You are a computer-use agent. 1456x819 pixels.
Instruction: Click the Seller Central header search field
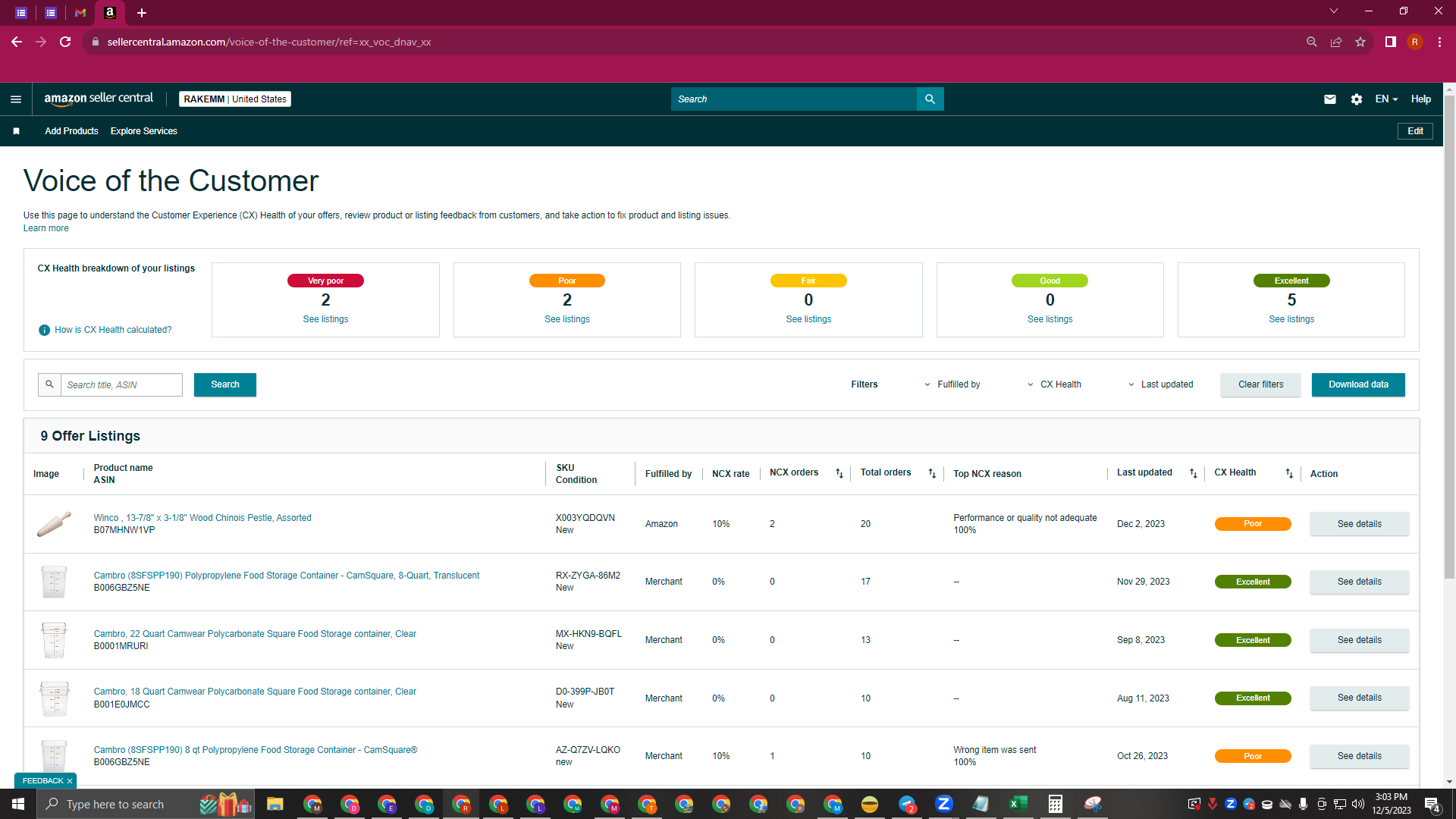[x=793, y=99]
